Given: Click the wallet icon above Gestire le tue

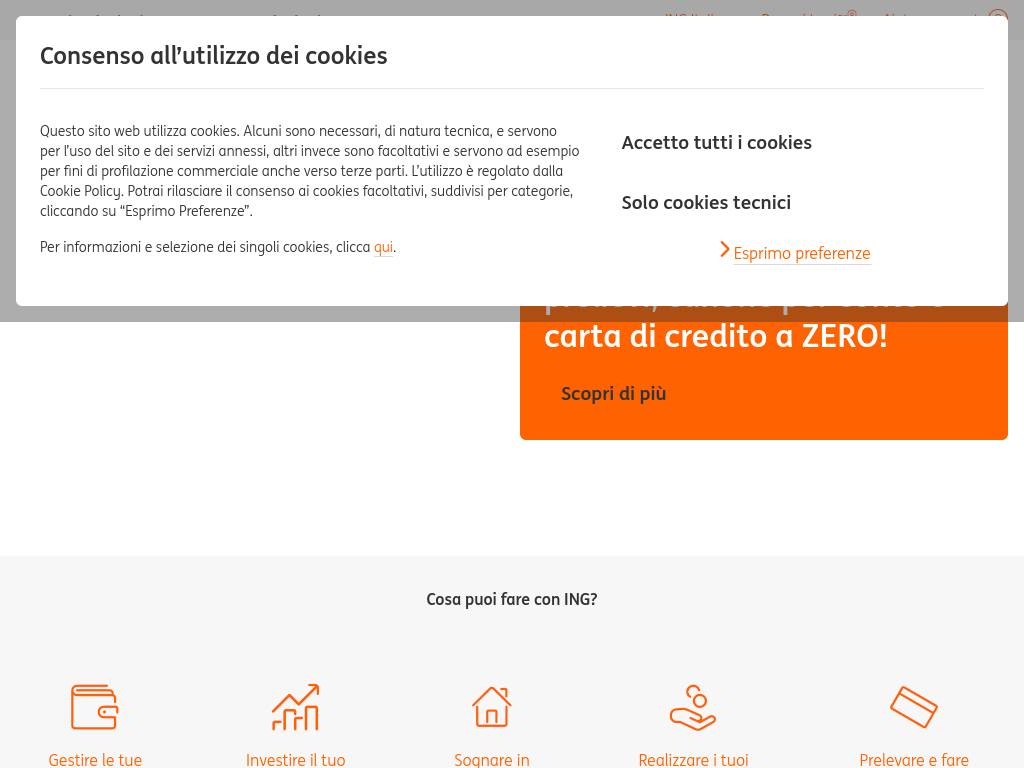Looking at the screenshot, I should tap(95, 707).
